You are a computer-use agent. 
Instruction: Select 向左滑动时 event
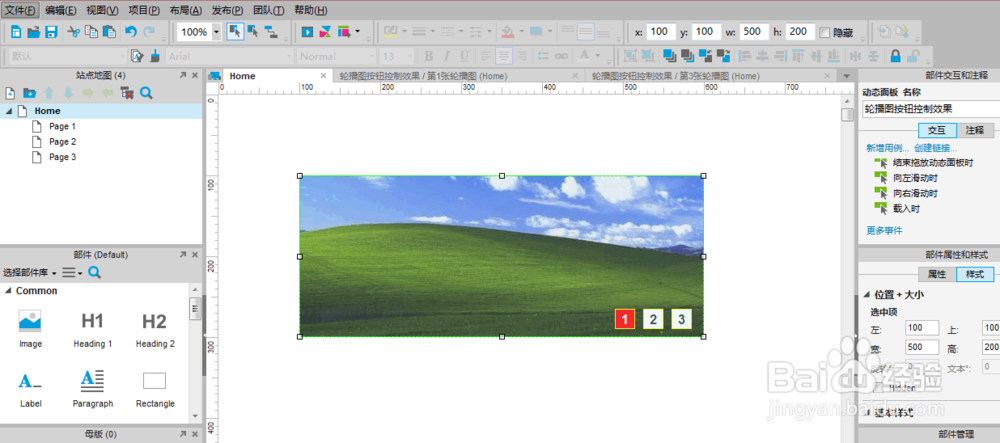pos(915,178)
